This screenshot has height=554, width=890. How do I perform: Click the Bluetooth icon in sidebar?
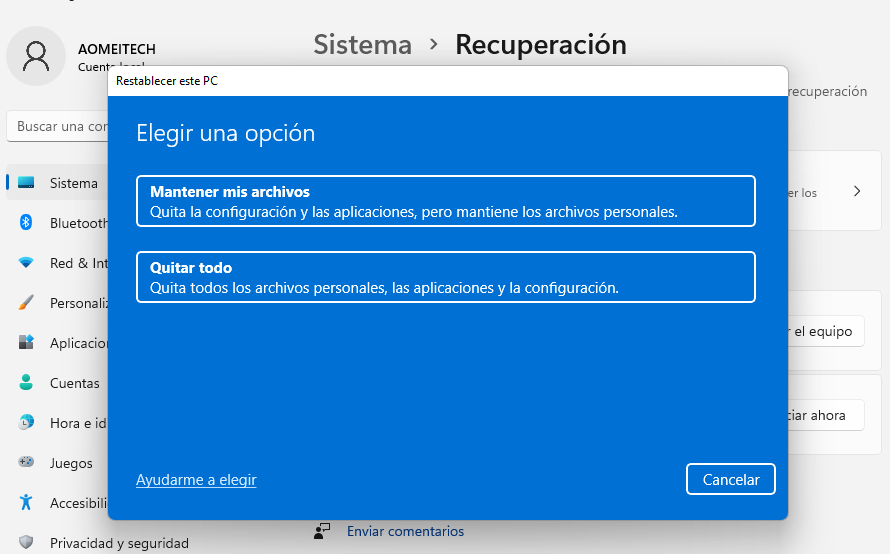[27, 223]
